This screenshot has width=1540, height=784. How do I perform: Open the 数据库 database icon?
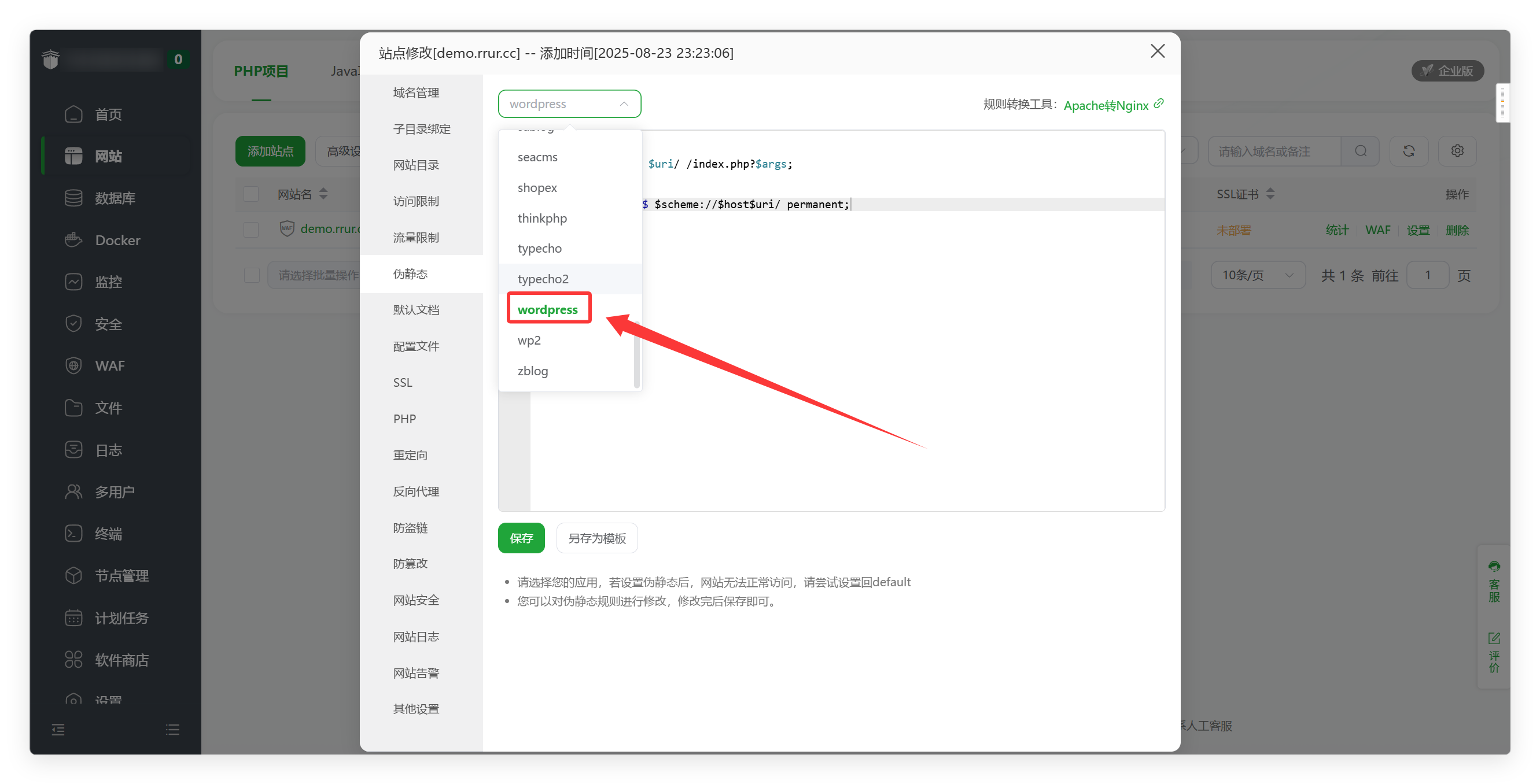(x=73, y=198)
